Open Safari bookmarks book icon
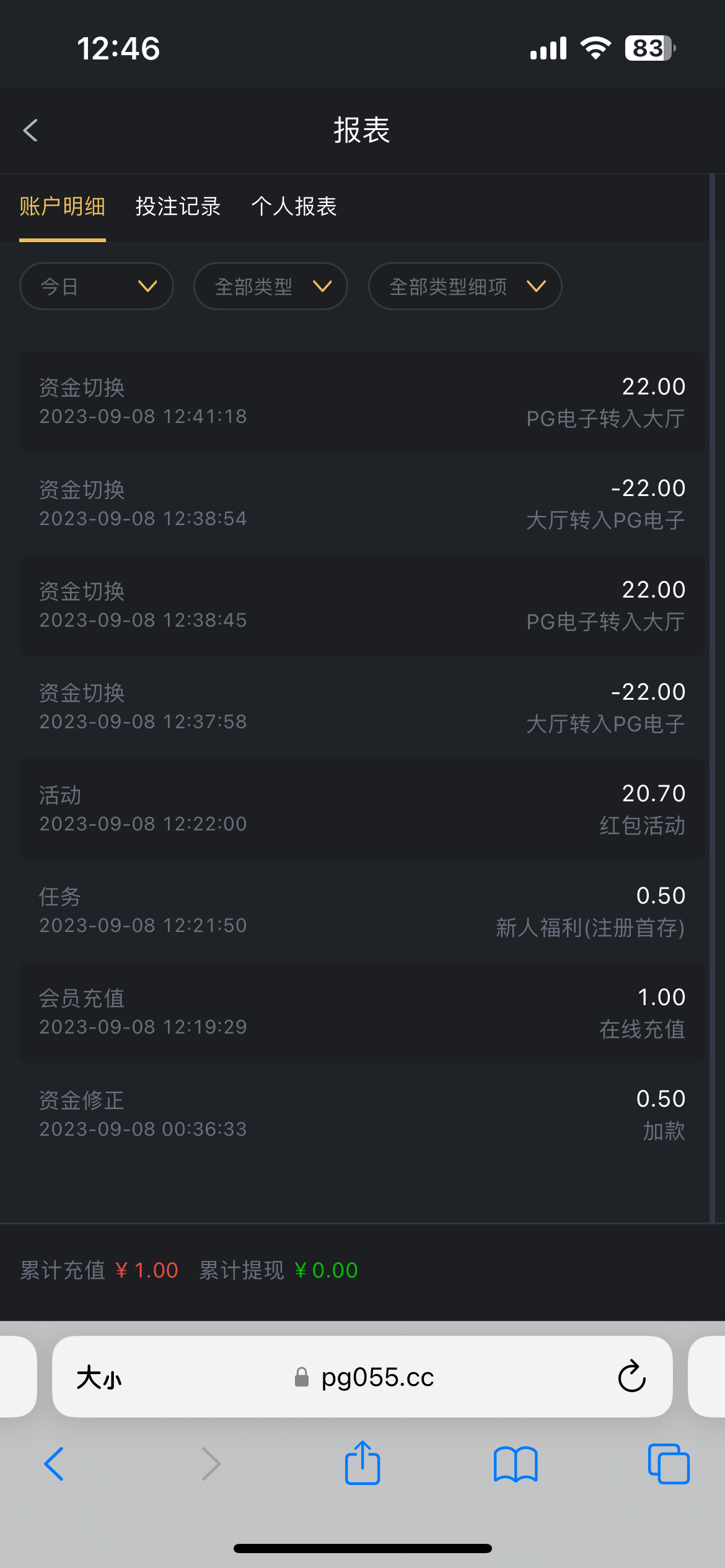Viewport: 725px width, 1568px height. coord(516,1464)
